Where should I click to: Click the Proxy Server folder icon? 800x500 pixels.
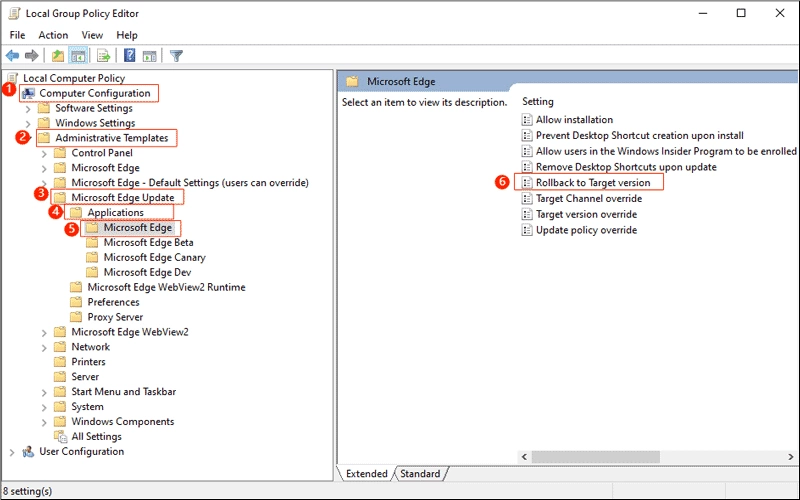(76, 317)
